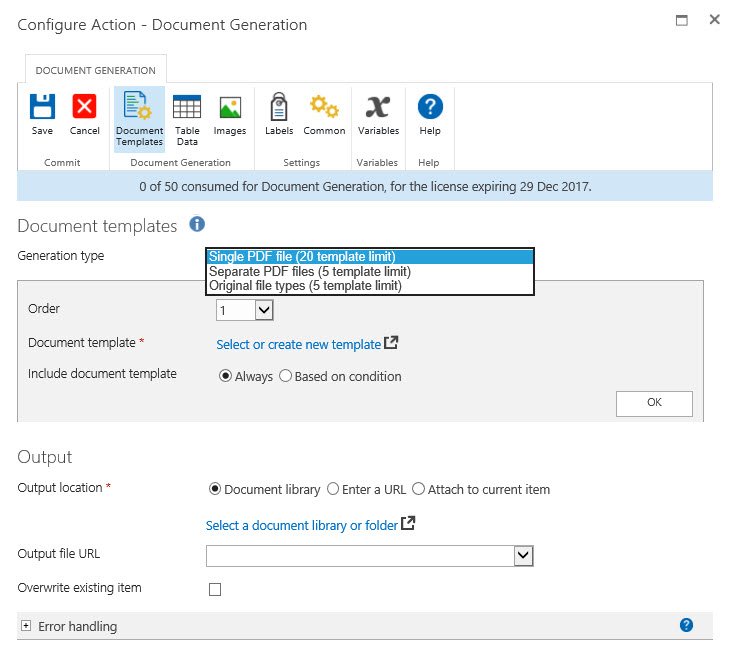This screenshot has height=664, width=732.
Task: Click the Error handling help icon
Action: [x=686, y=625]
